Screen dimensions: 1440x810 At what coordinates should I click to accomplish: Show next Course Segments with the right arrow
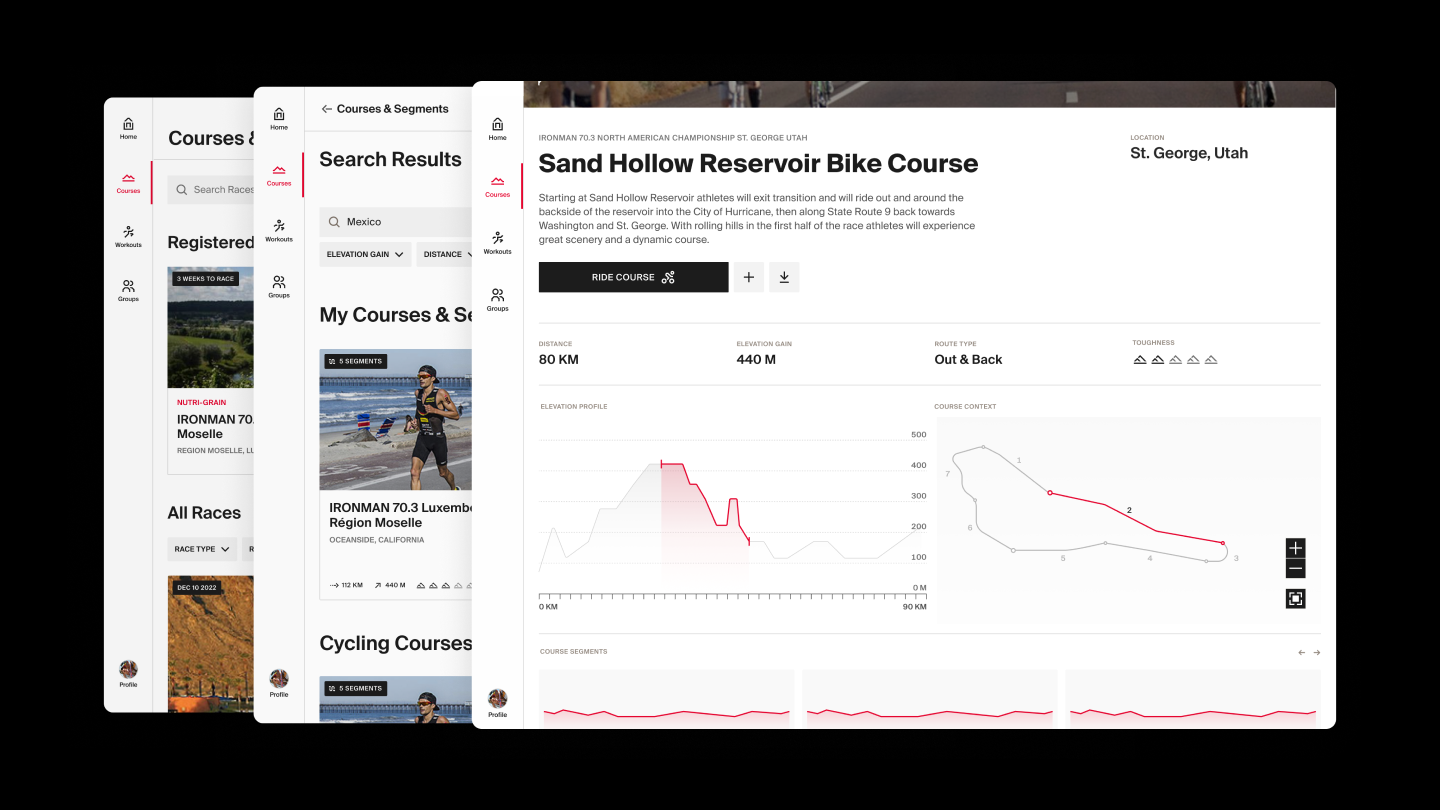pos(1316,652)
